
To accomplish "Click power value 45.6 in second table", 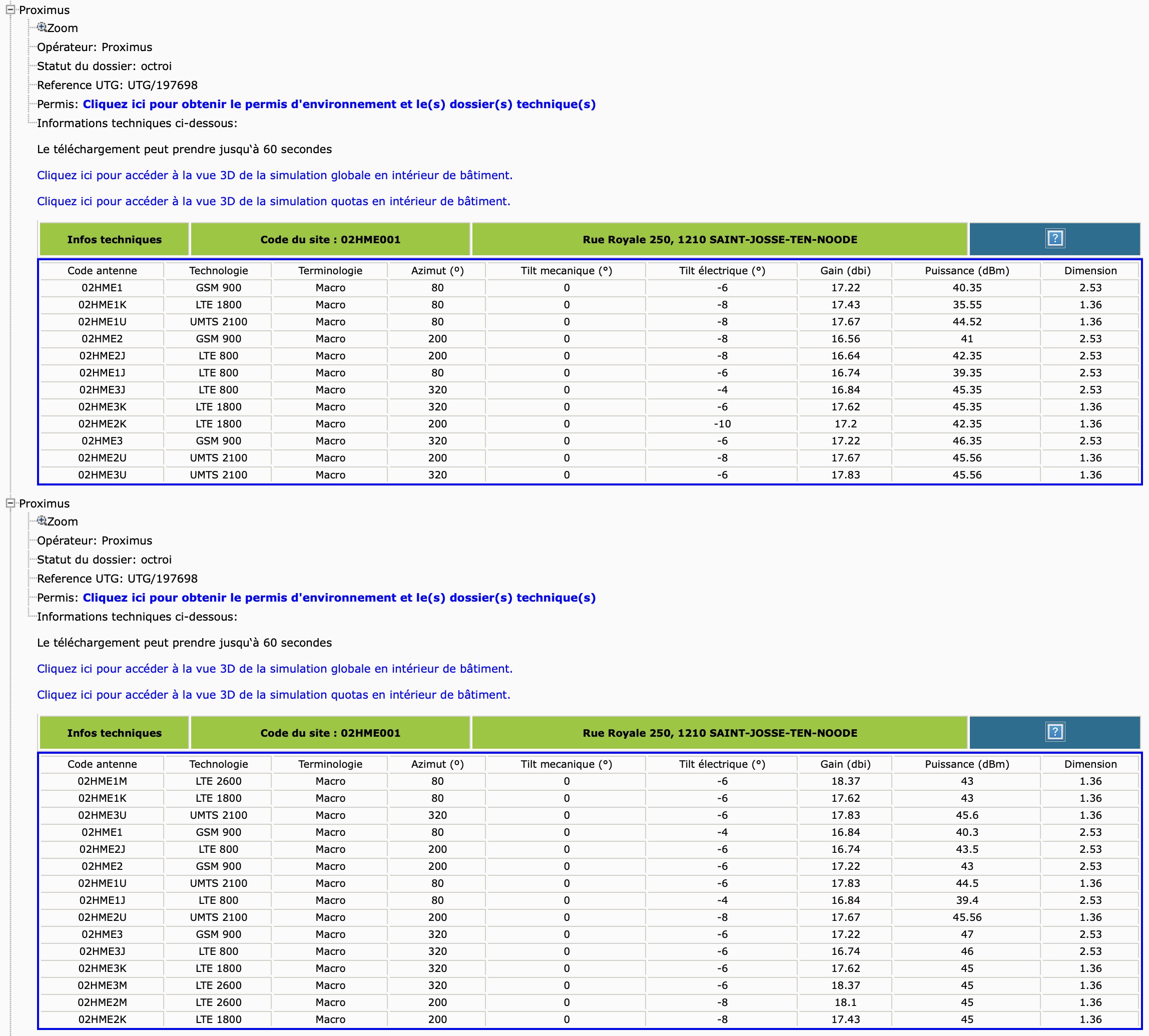I will (x=966, y=815).
